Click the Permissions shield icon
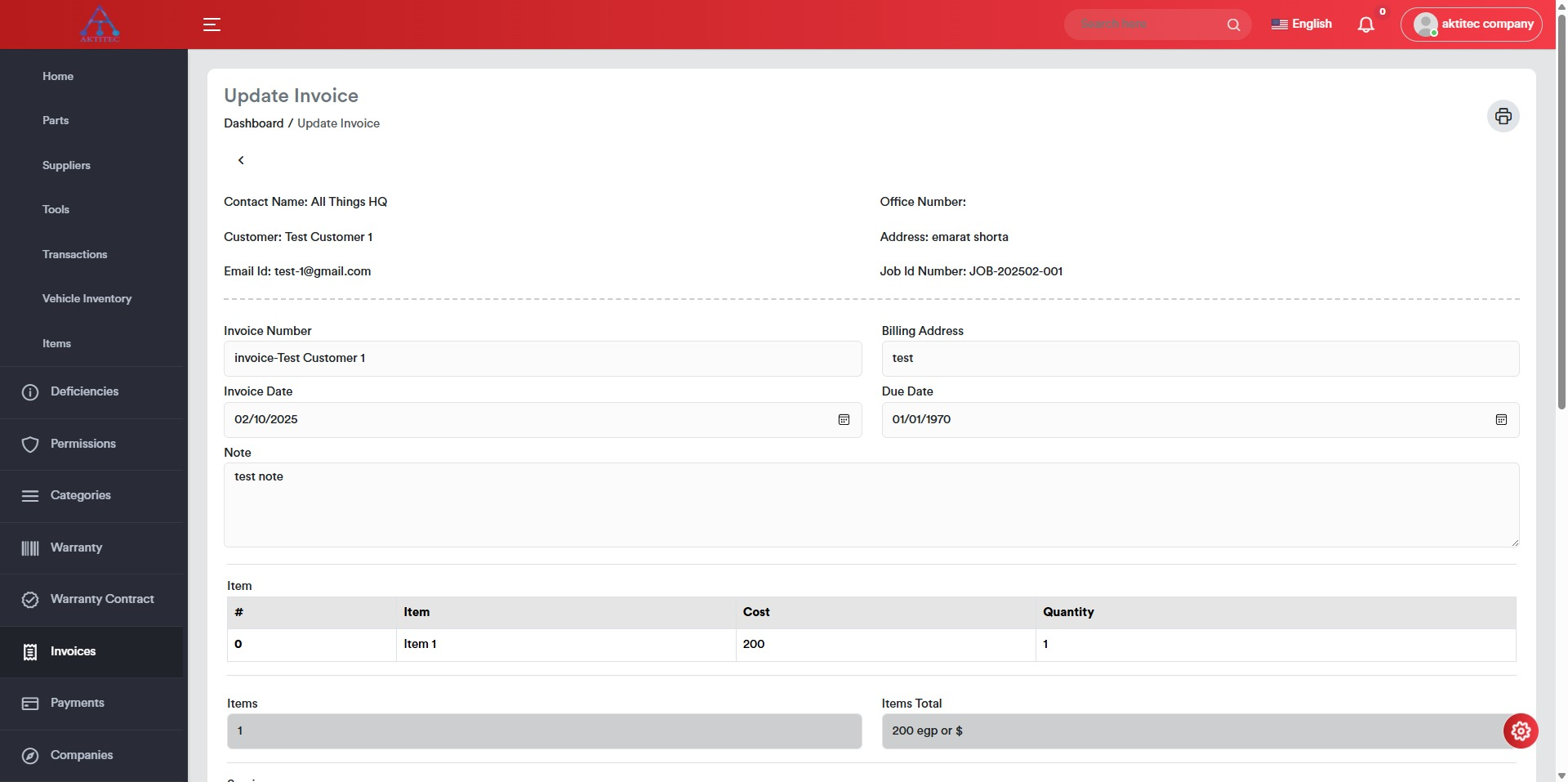 (30, 444)
